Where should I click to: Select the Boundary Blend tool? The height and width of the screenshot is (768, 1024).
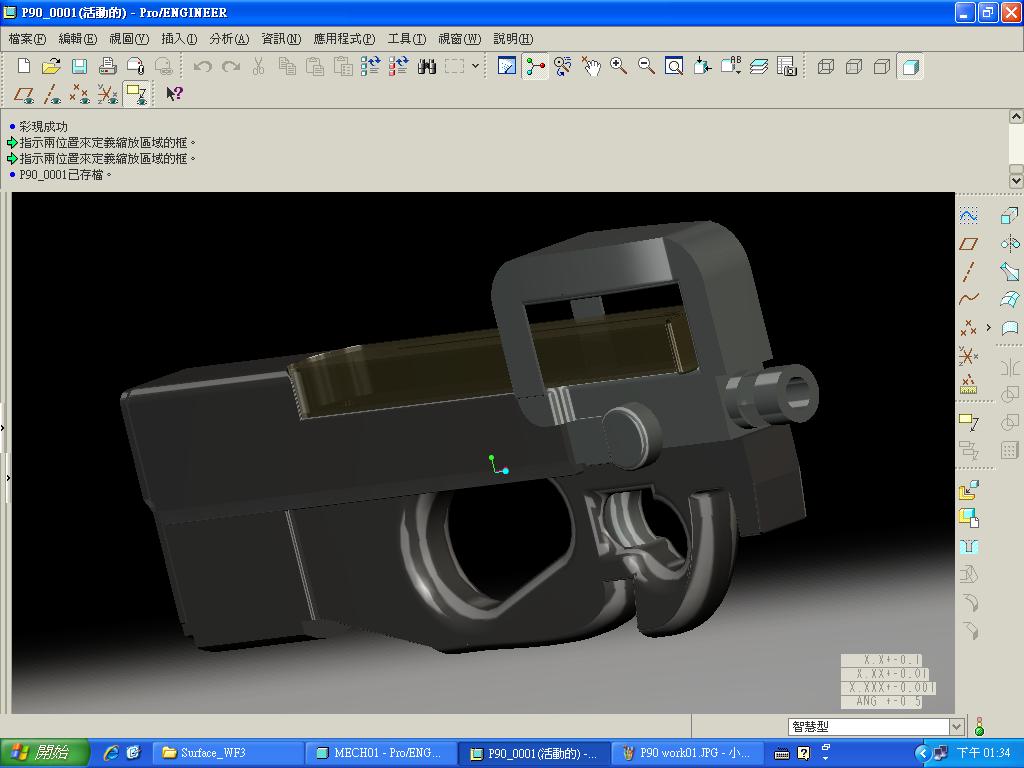point(1010,299)
